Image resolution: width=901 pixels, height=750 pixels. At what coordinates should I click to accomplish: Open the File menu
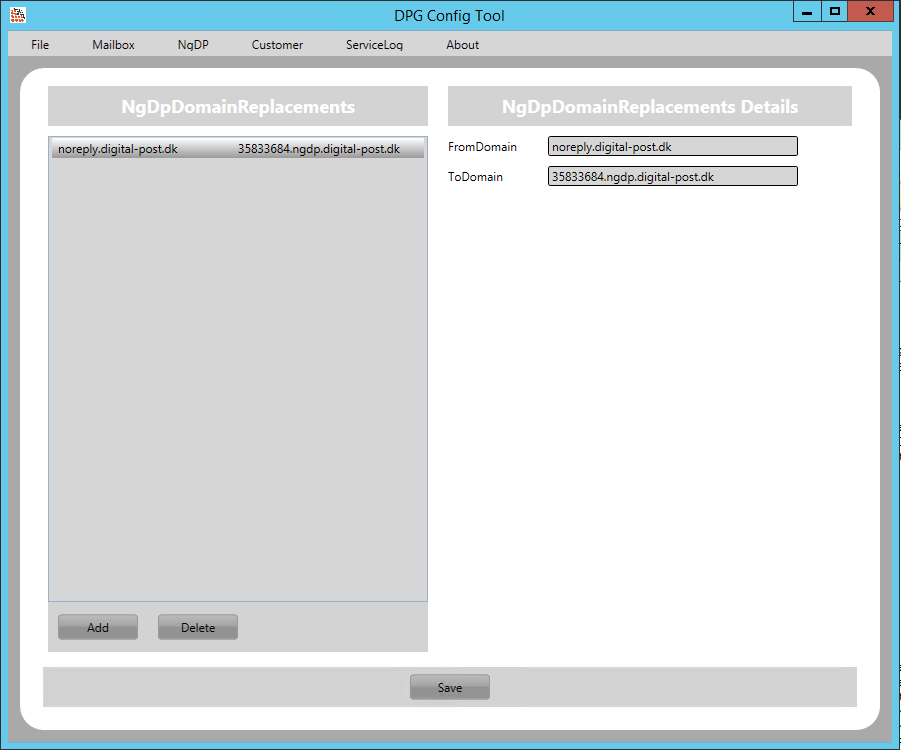40,45
